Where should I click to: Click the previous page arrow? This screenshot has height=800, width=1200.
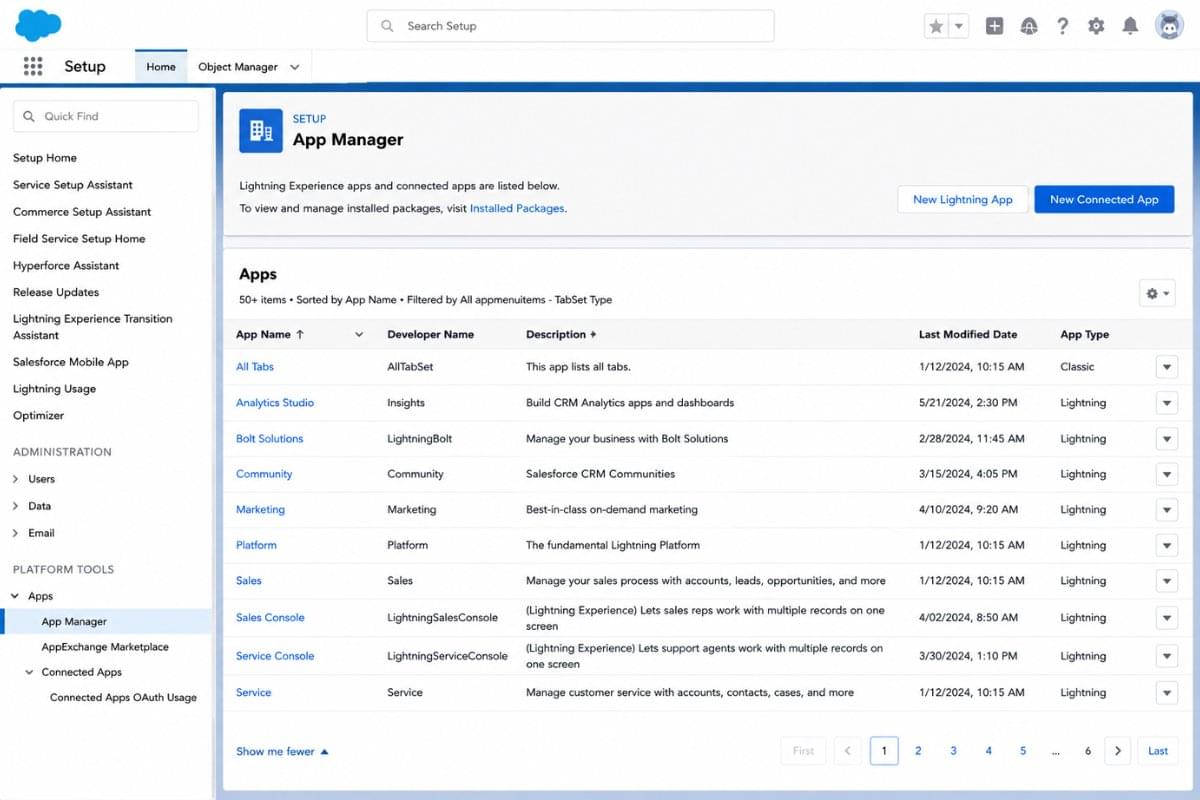click(x=848, y=751)
